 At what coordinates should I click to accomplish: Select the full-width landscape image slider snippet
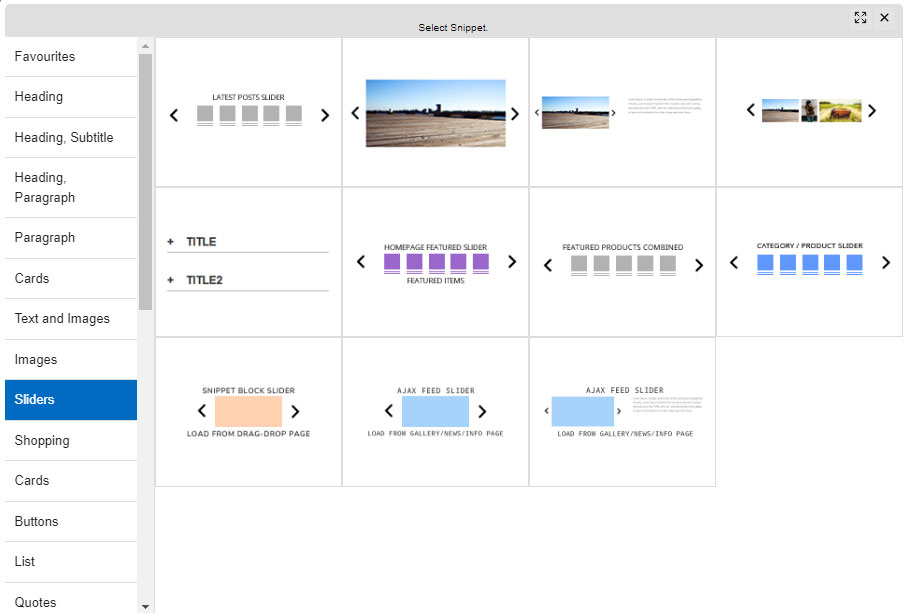click(435, 112)
